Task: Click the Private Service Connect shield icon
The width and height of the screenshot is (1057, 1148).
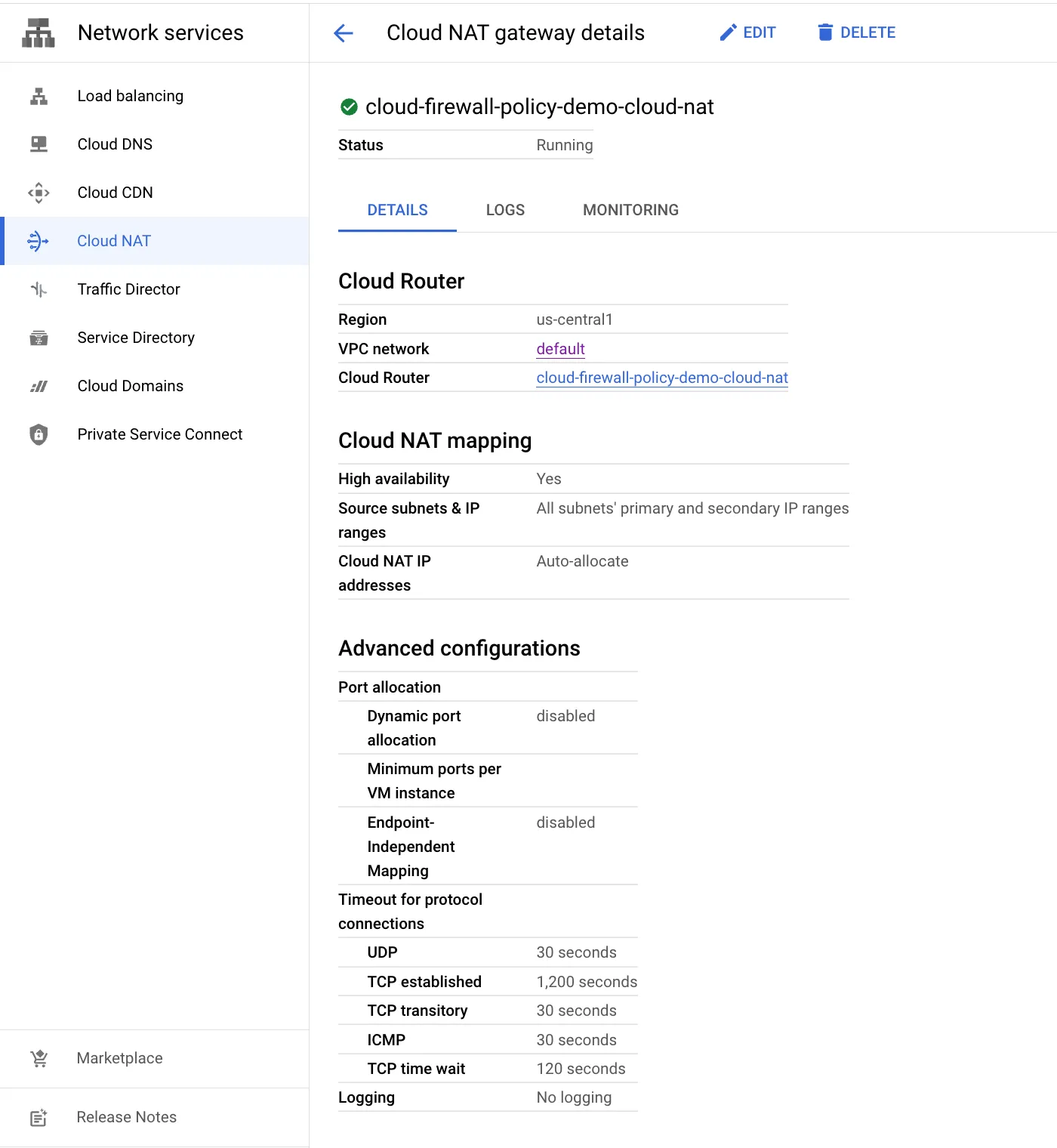Action: click(39, 434)
